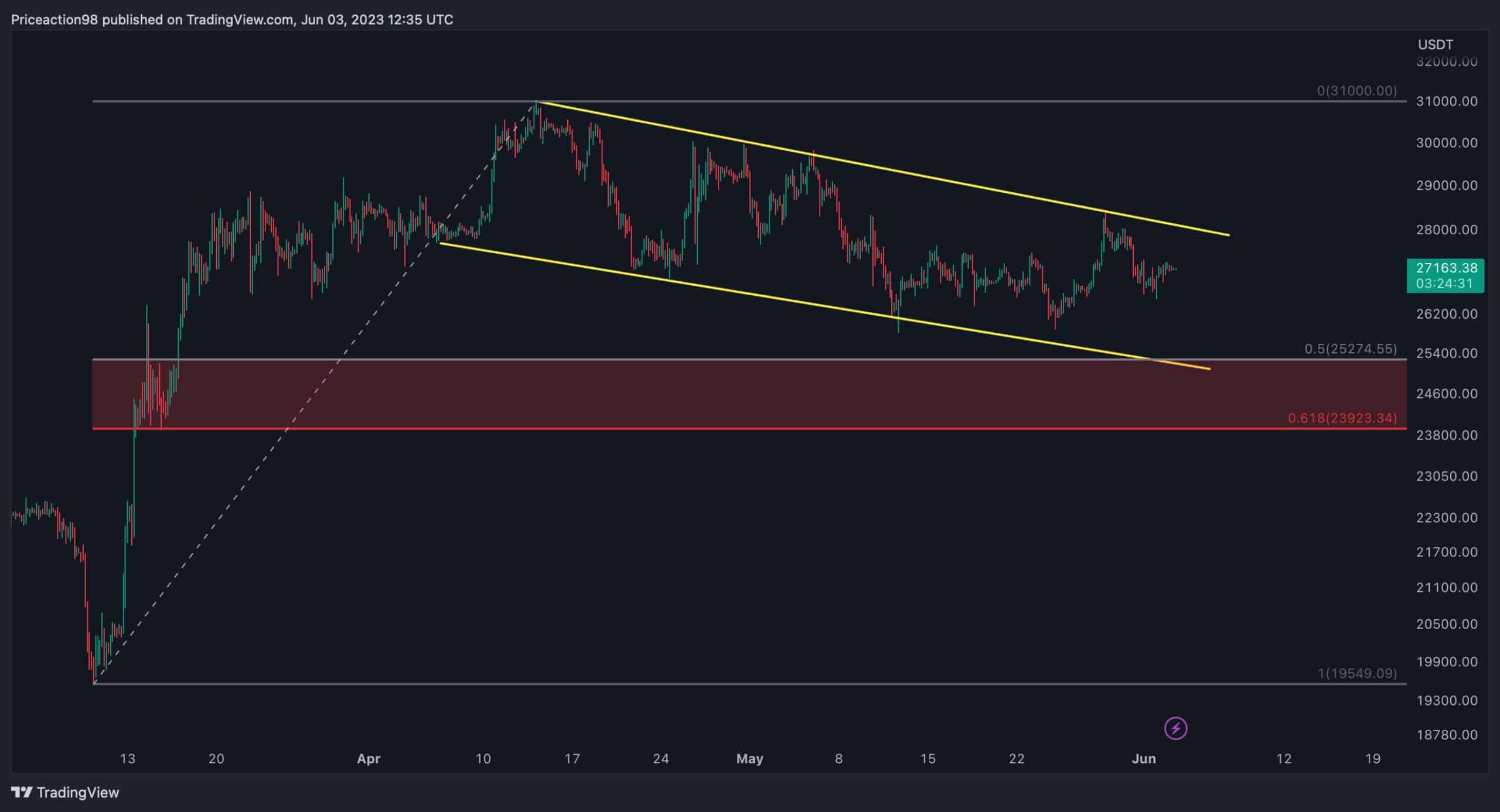
Task: Select the green 27163.38 current price label
Action: pos(1446,268)
